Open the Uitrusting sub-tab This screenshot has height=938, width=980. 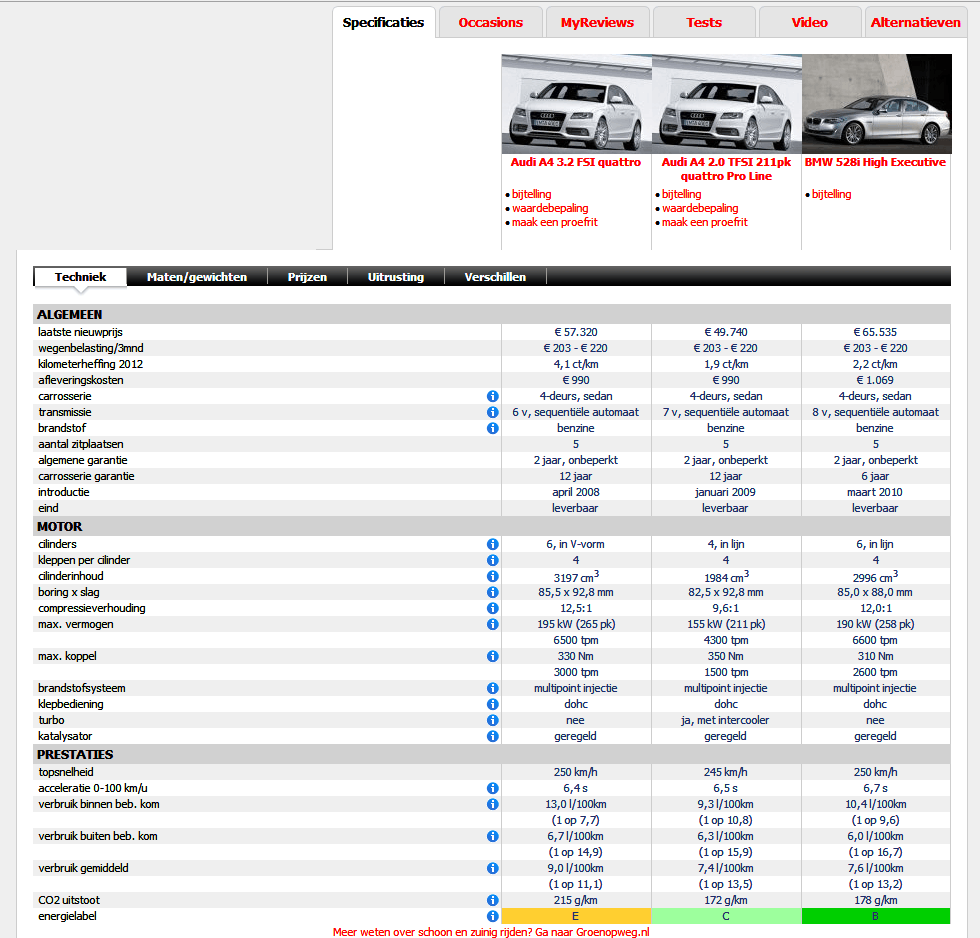coord(396,277)
